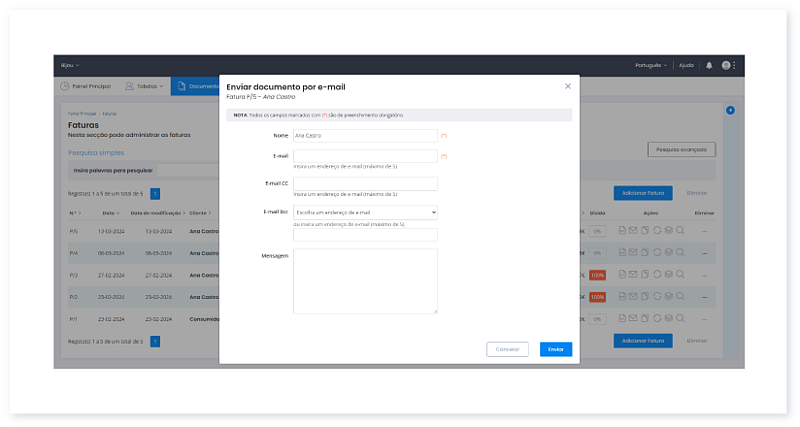Go to Painel Principal tab
The image size is (800, 427).
click(86, 86)
